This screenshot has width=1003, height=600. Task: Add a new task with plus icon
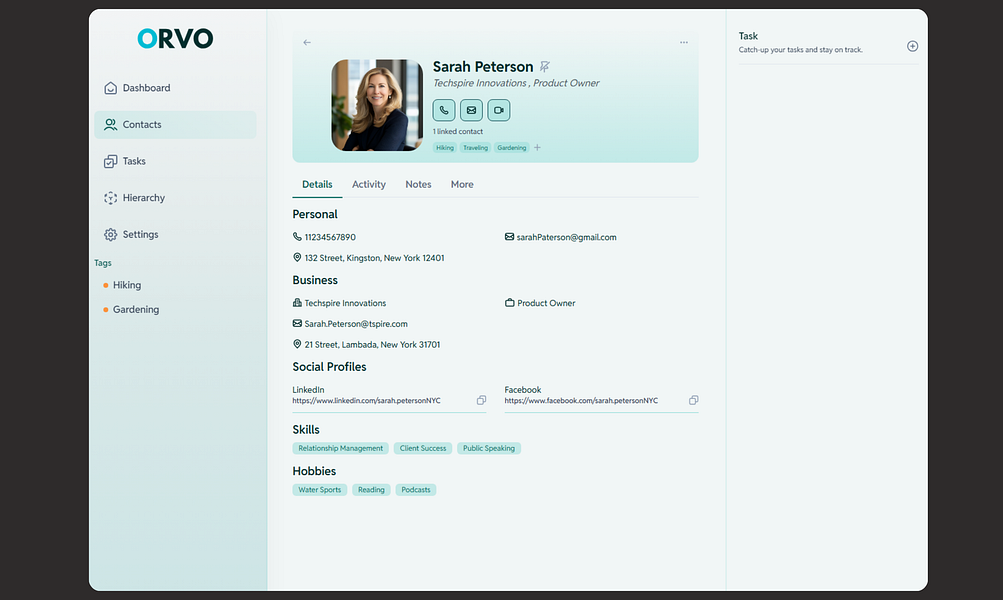[913, 46]
